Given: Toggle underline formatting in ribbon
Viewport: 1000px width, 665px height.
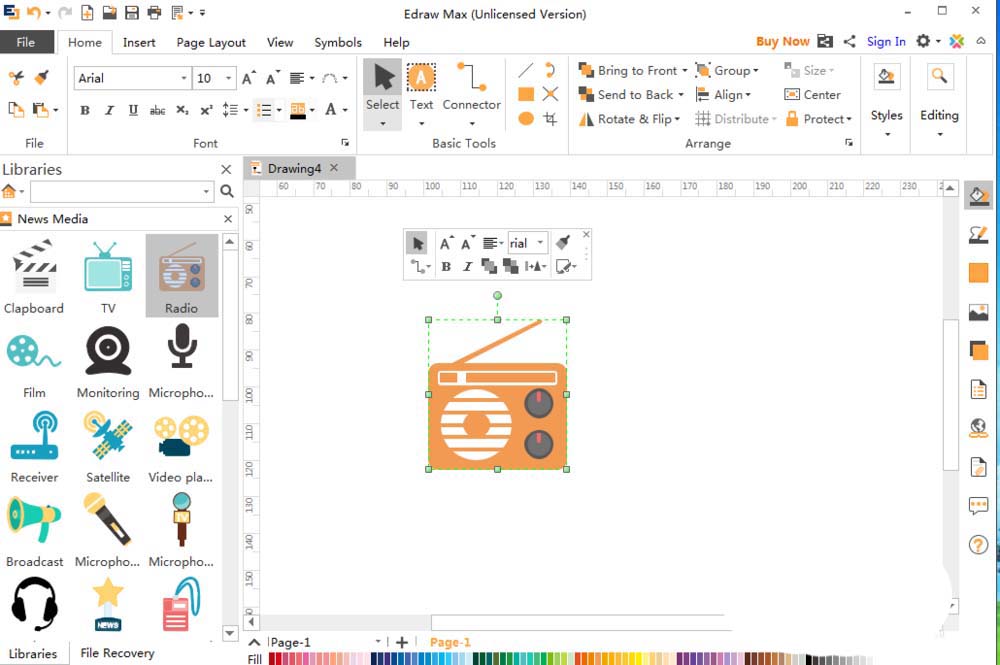Looking at the screenshot, I should click(x=133, y=110).
